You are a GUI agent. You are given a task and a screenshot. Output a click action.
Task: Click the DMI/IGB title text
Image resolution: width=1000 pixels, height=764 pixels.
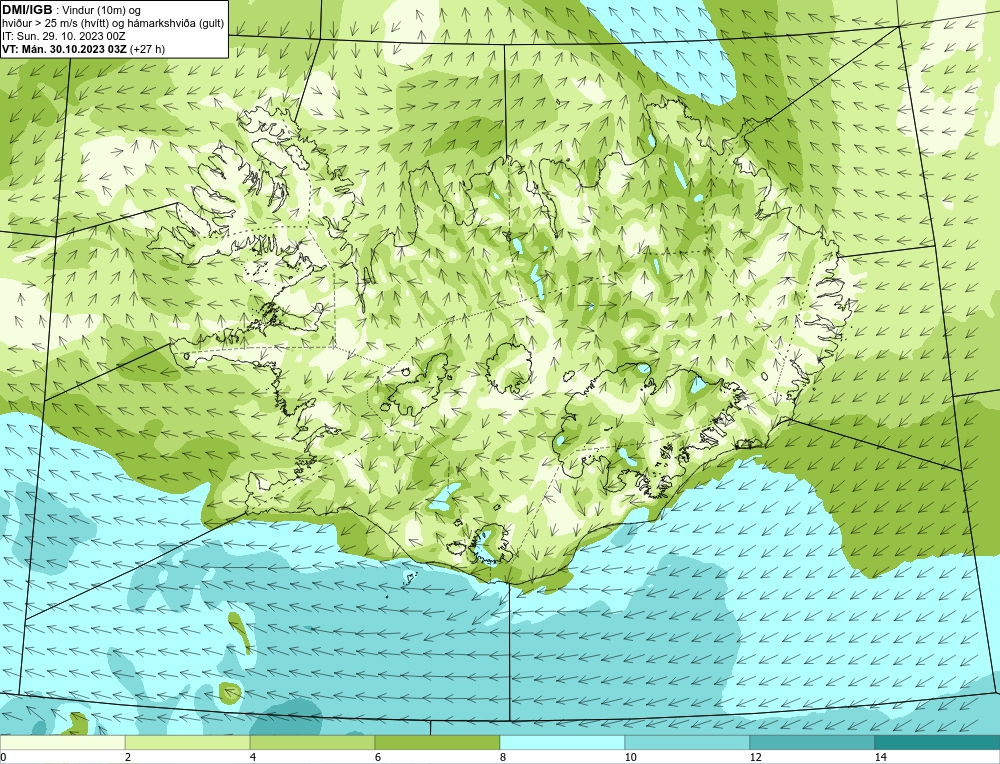click(x=27, y=10)
